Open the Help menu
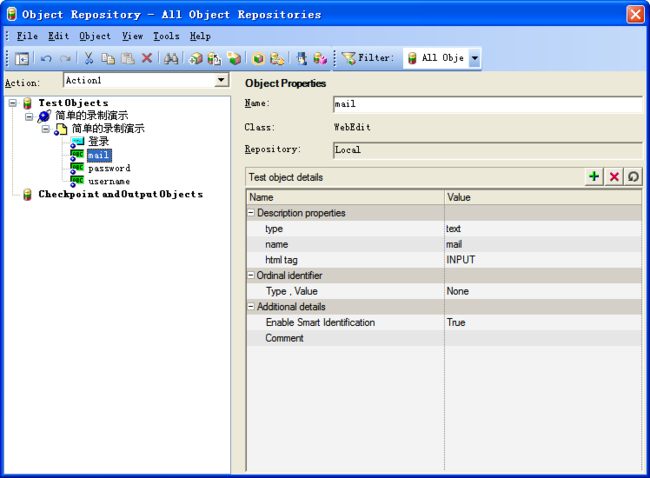The height and width of the screenshot is (478, 650). click(200, 36)
